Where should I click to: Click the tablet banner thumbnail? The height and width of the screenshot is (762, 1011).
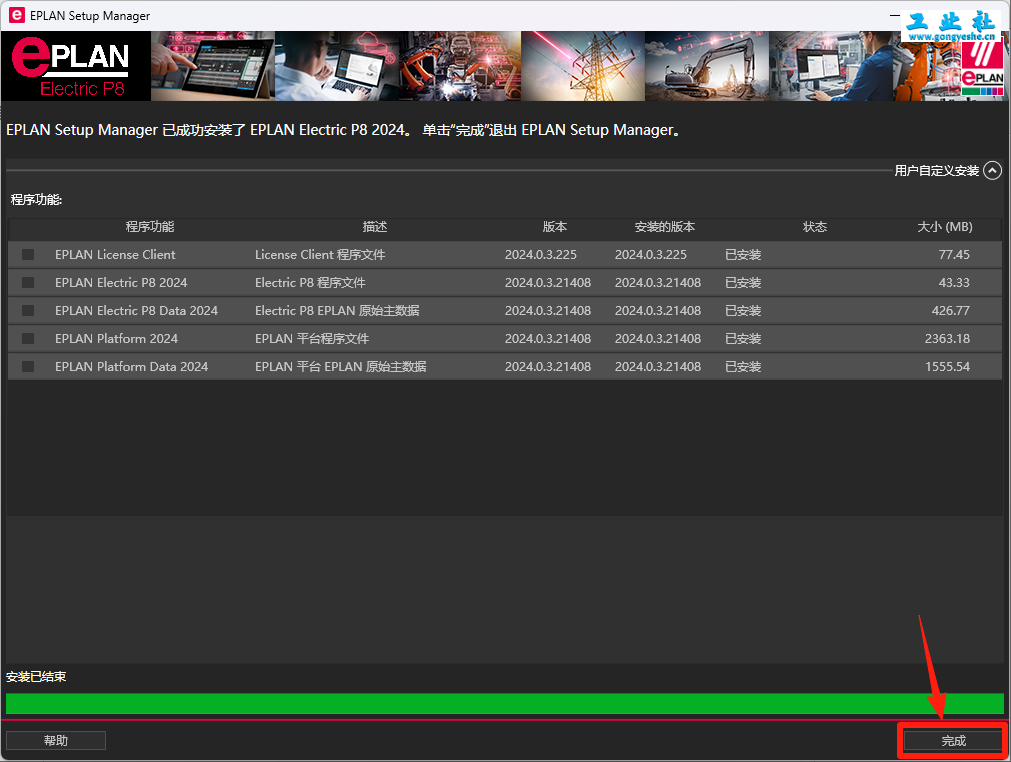(x=213, y=66)
